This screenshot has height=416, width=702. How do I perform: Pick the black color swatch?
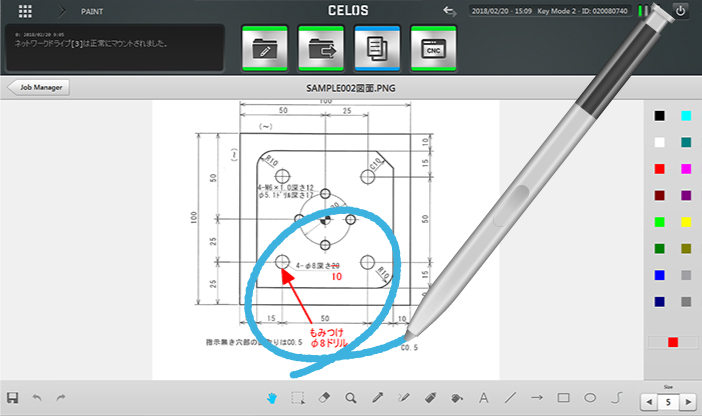659,116
